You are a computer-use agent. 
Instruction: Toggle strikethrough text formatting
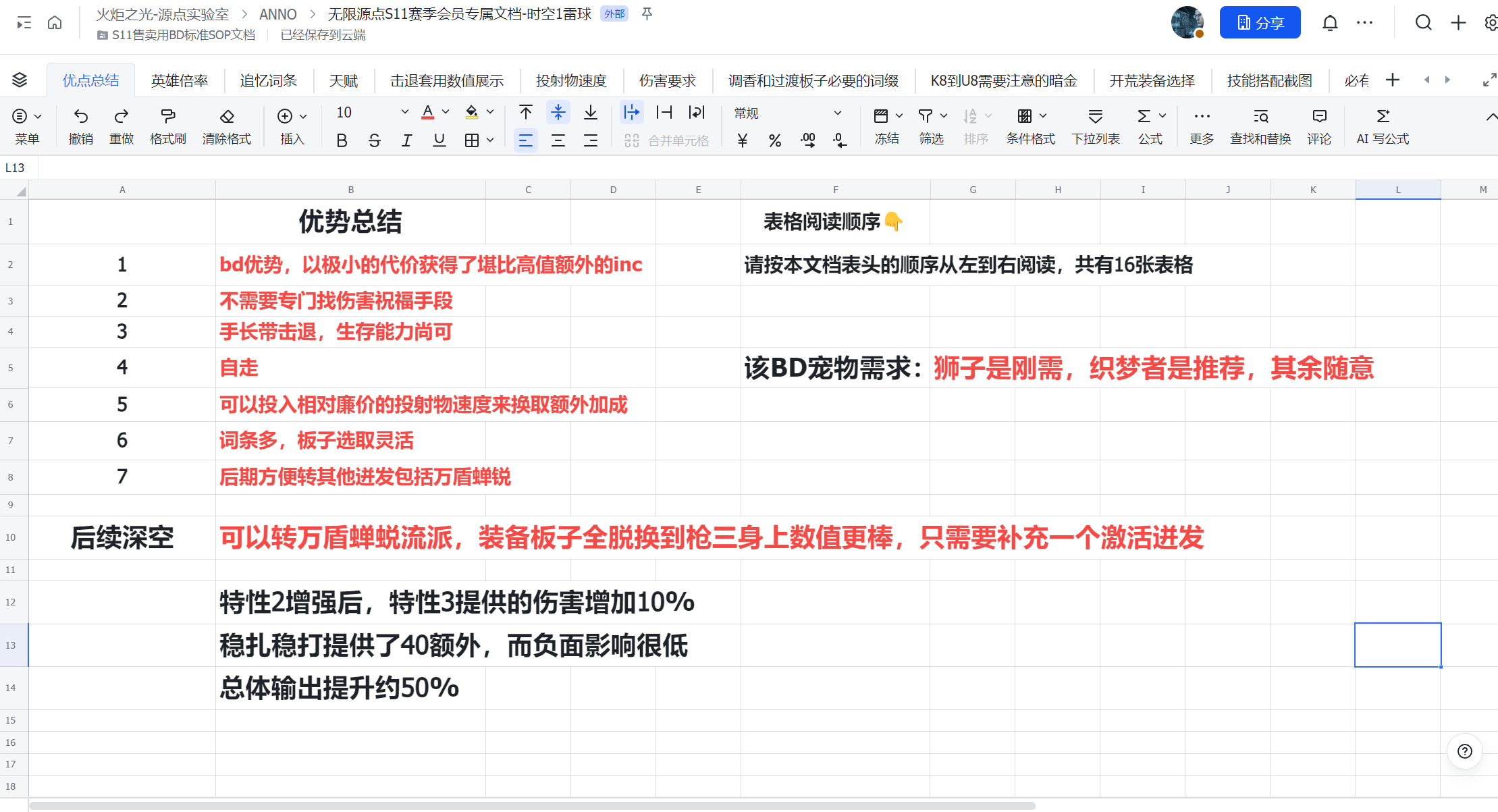pos(374,140)
